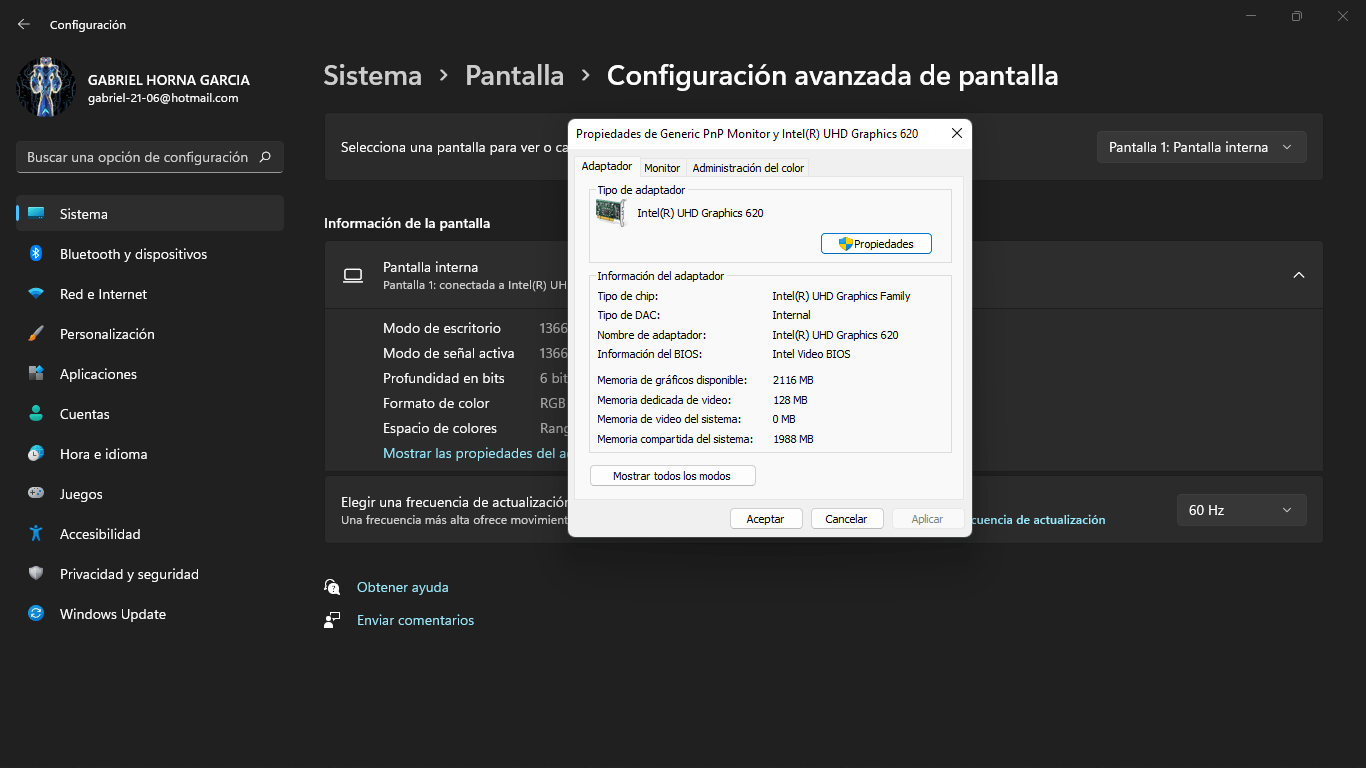This screenshot has width=1366, height=768.
Task: Click the Hora e idioma clock icon
Action: (36, 454)
